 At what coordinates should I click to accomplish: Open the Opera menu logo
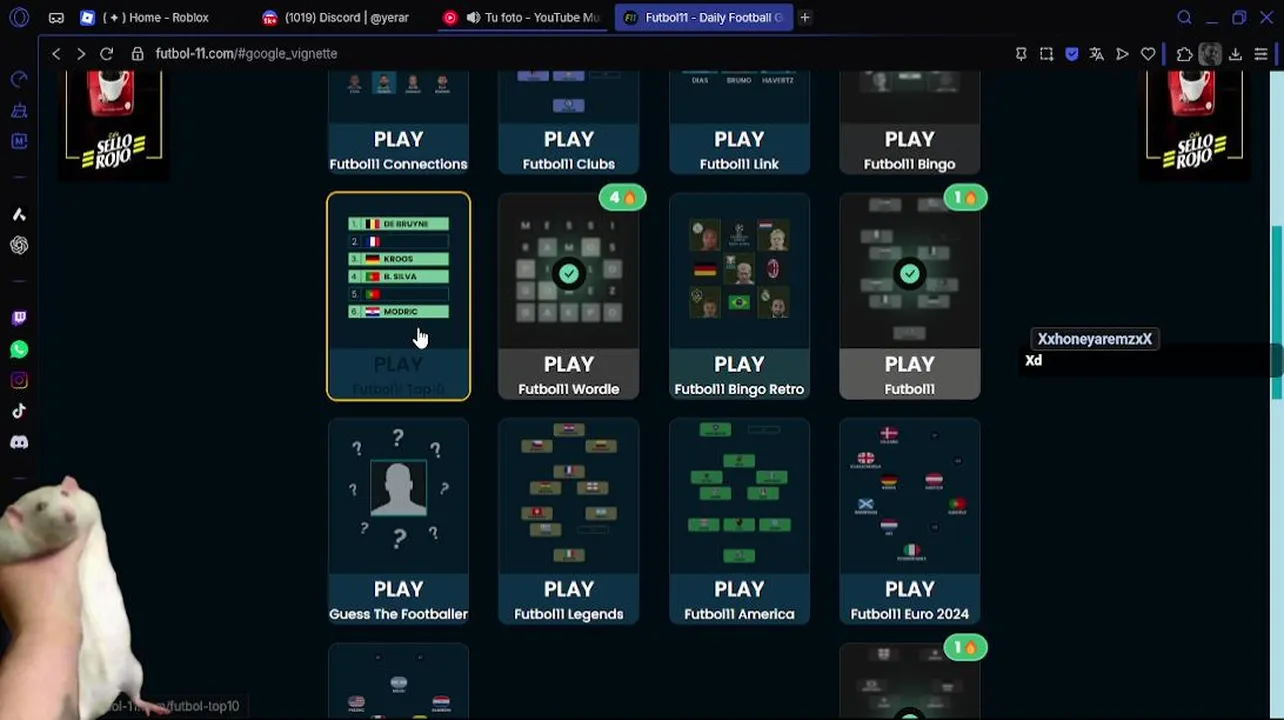[x=19, y=17]
